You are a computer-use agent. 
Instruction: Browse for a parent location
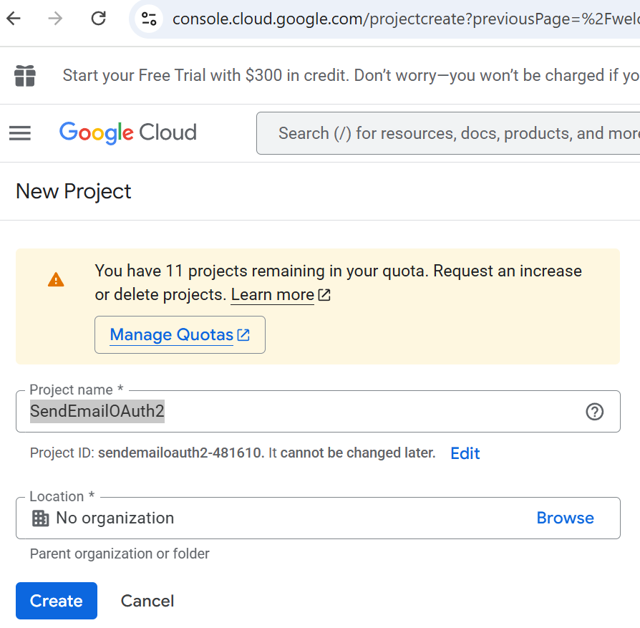click(x=565, y=518)
